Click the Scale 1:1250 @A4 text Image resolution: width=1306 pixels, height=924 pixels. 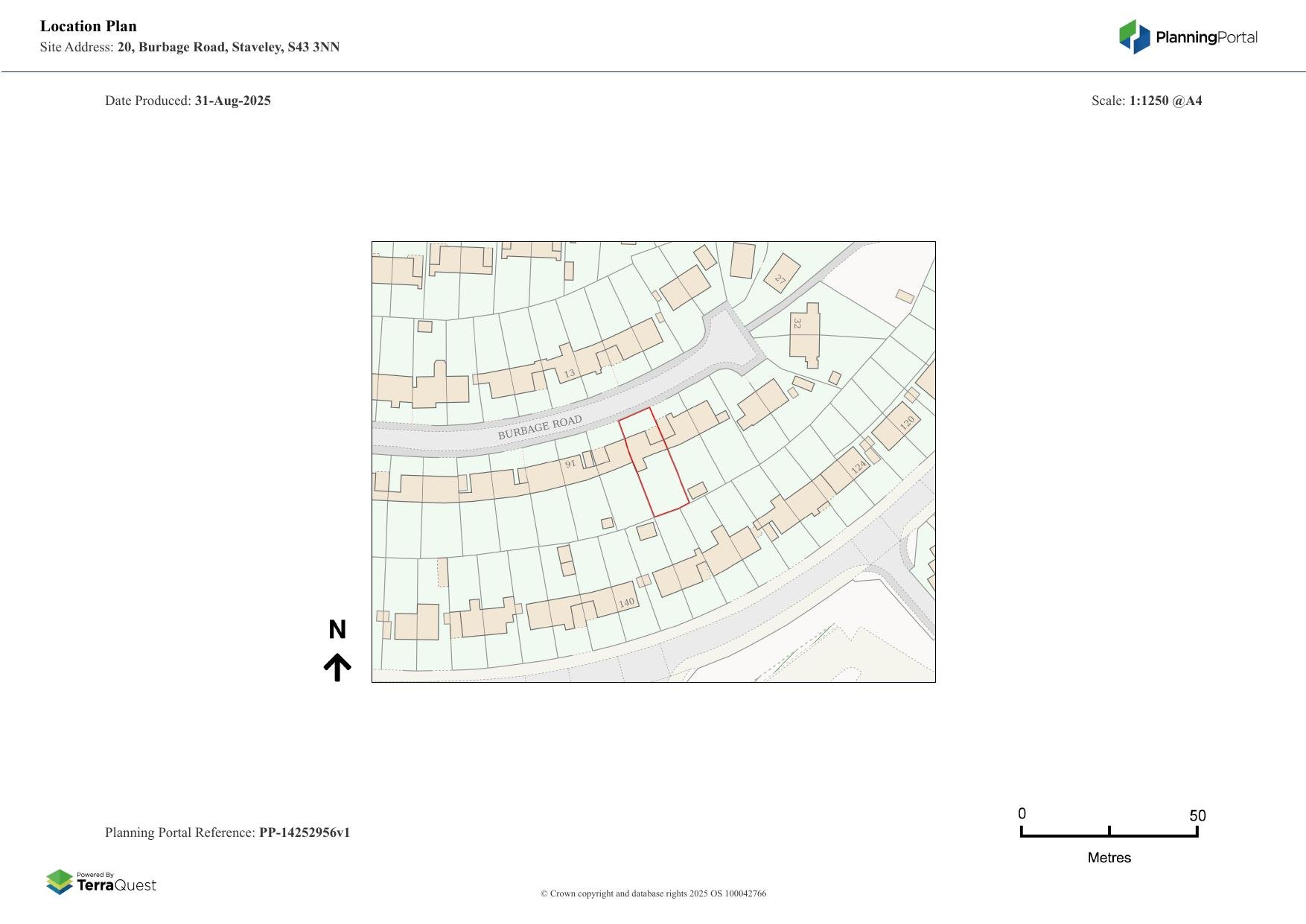pyautogui.click(x=1146, y=101)
